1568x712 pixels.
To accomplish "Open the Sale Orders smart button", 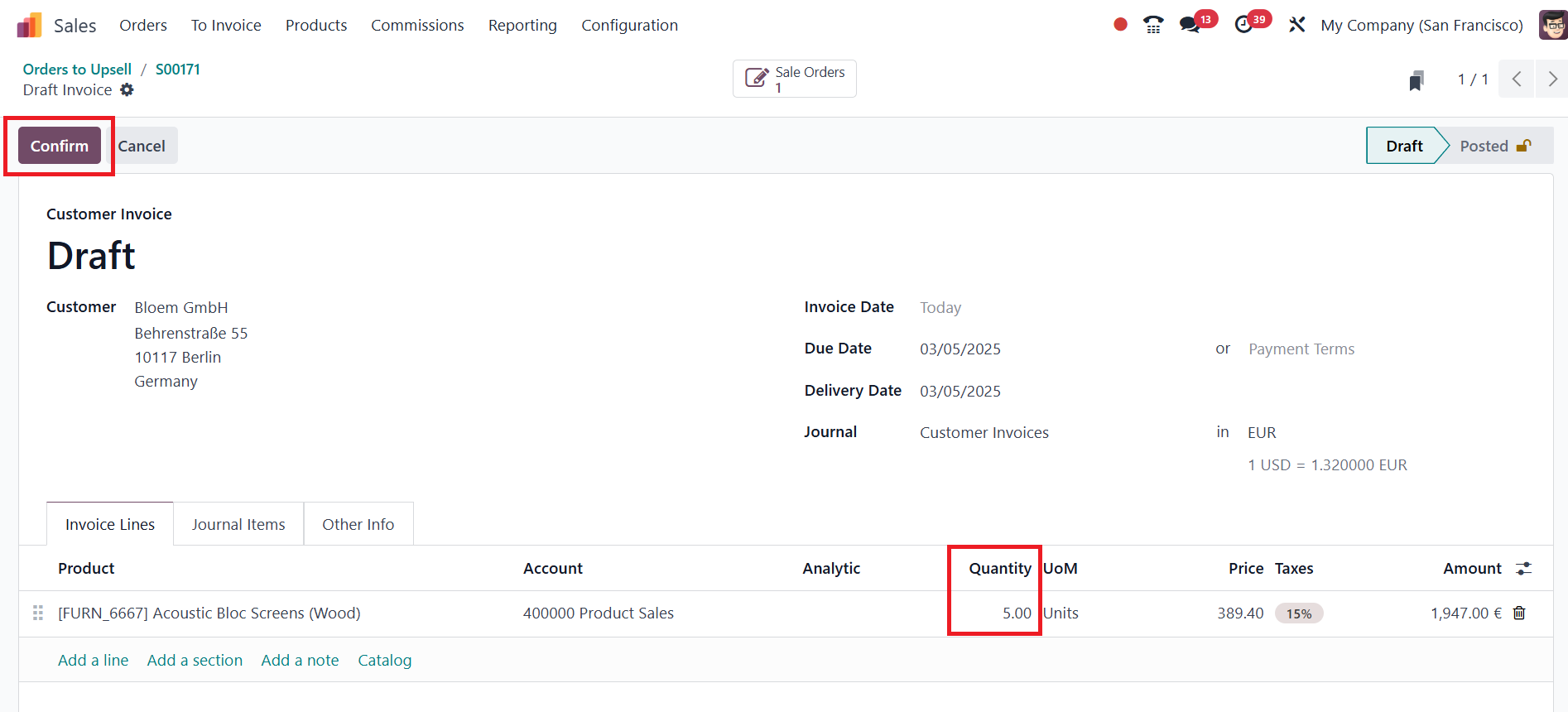I will point(794,79).
